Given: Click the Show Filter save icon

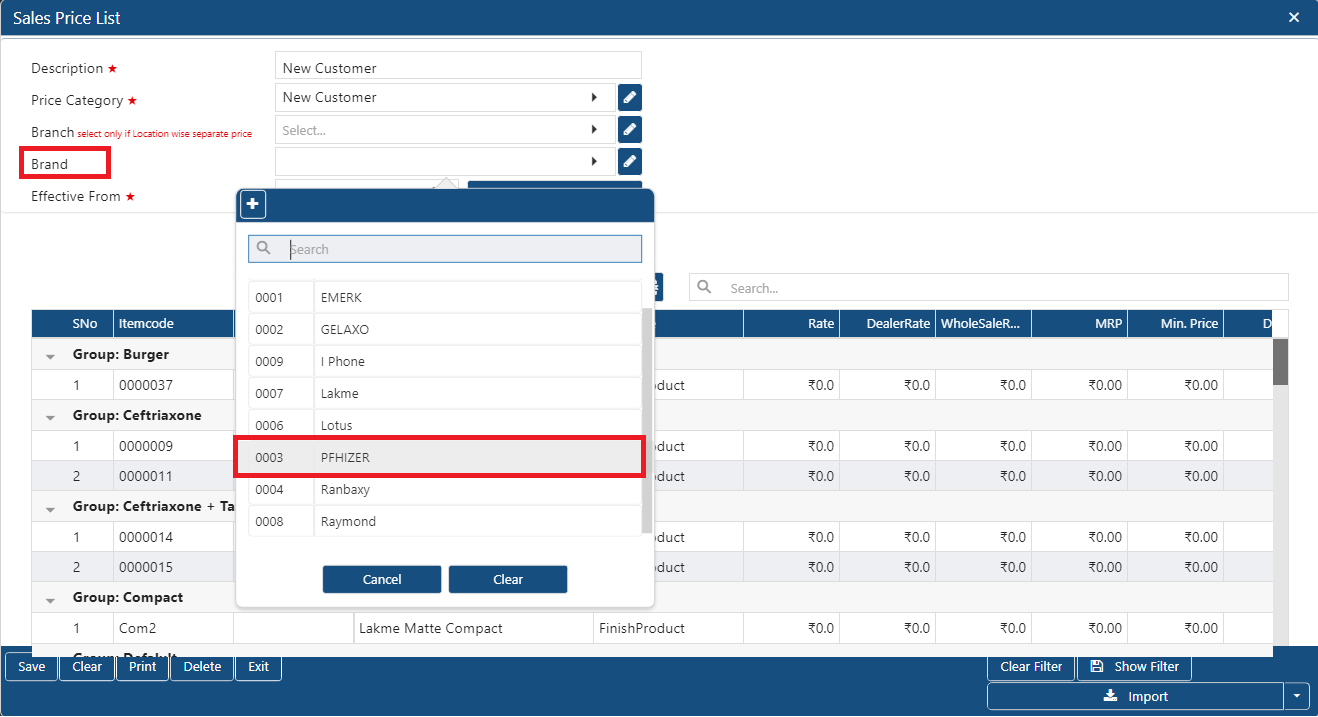Looking at the screenshot, I should point(1097,666).
